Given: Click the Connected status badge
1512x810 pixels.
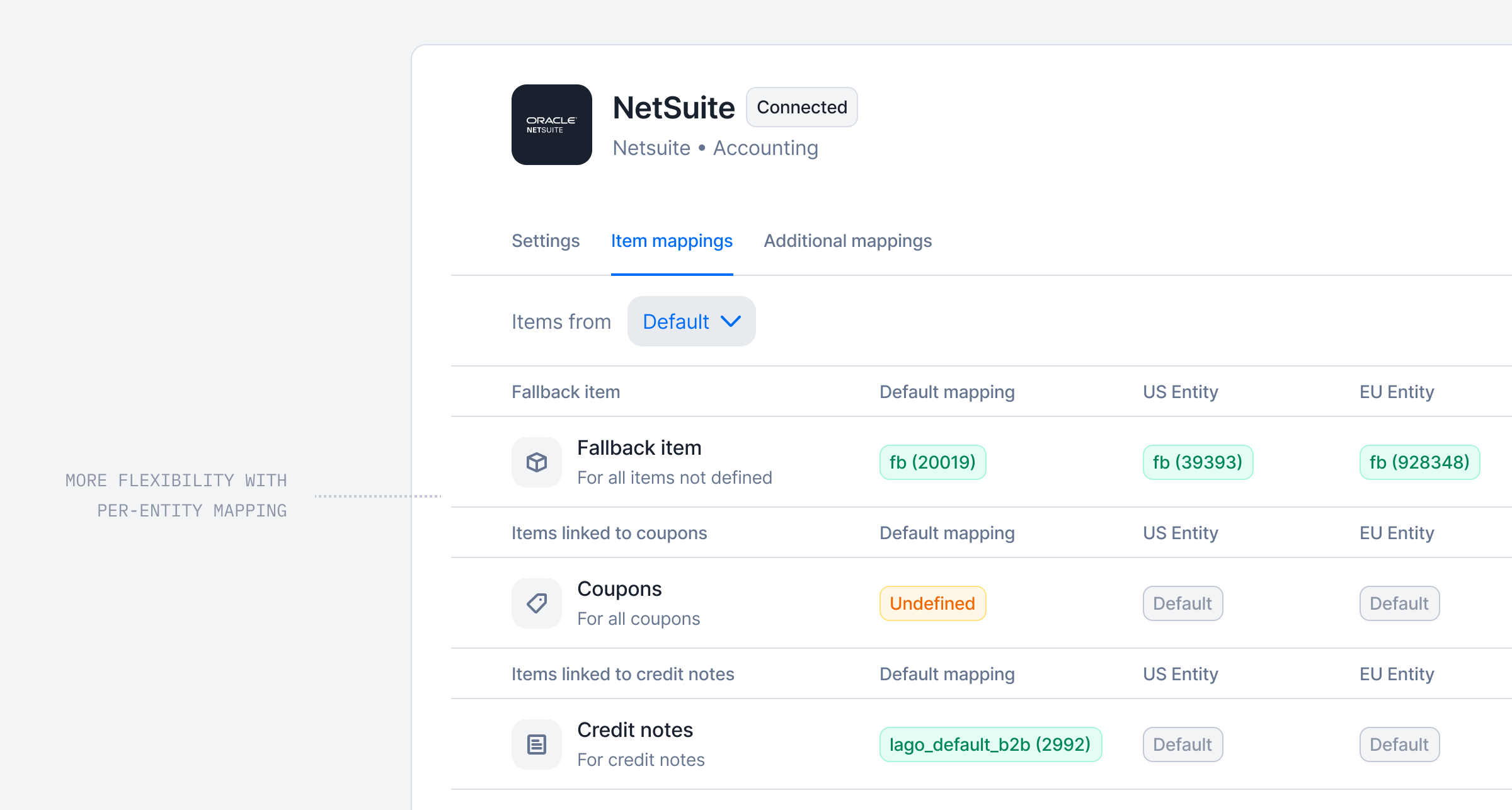Looking at the screenshot, I should (x=801, y=107).
